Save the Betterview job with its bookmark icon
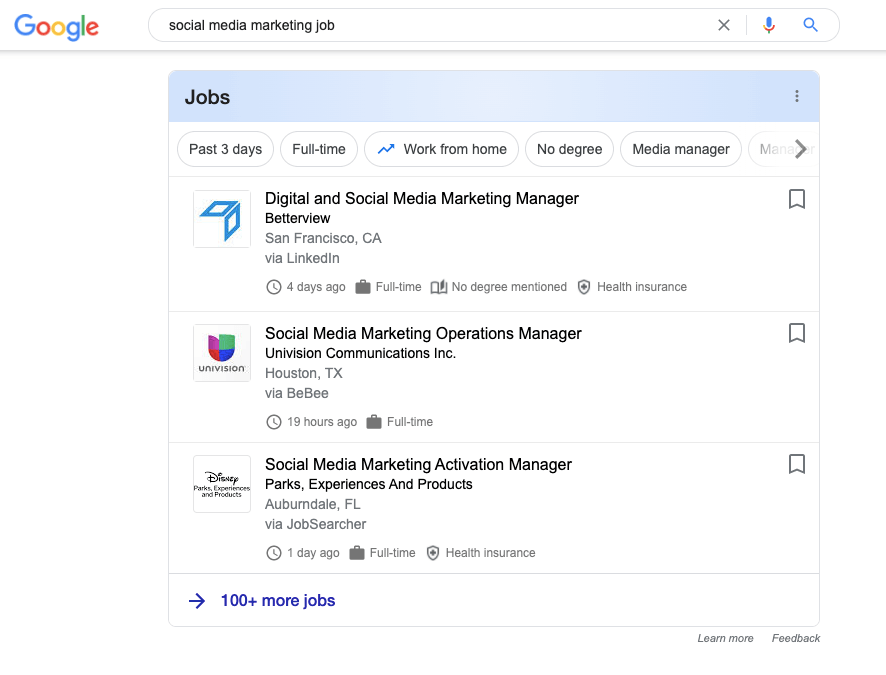886x675 pixels. [797, 199]
